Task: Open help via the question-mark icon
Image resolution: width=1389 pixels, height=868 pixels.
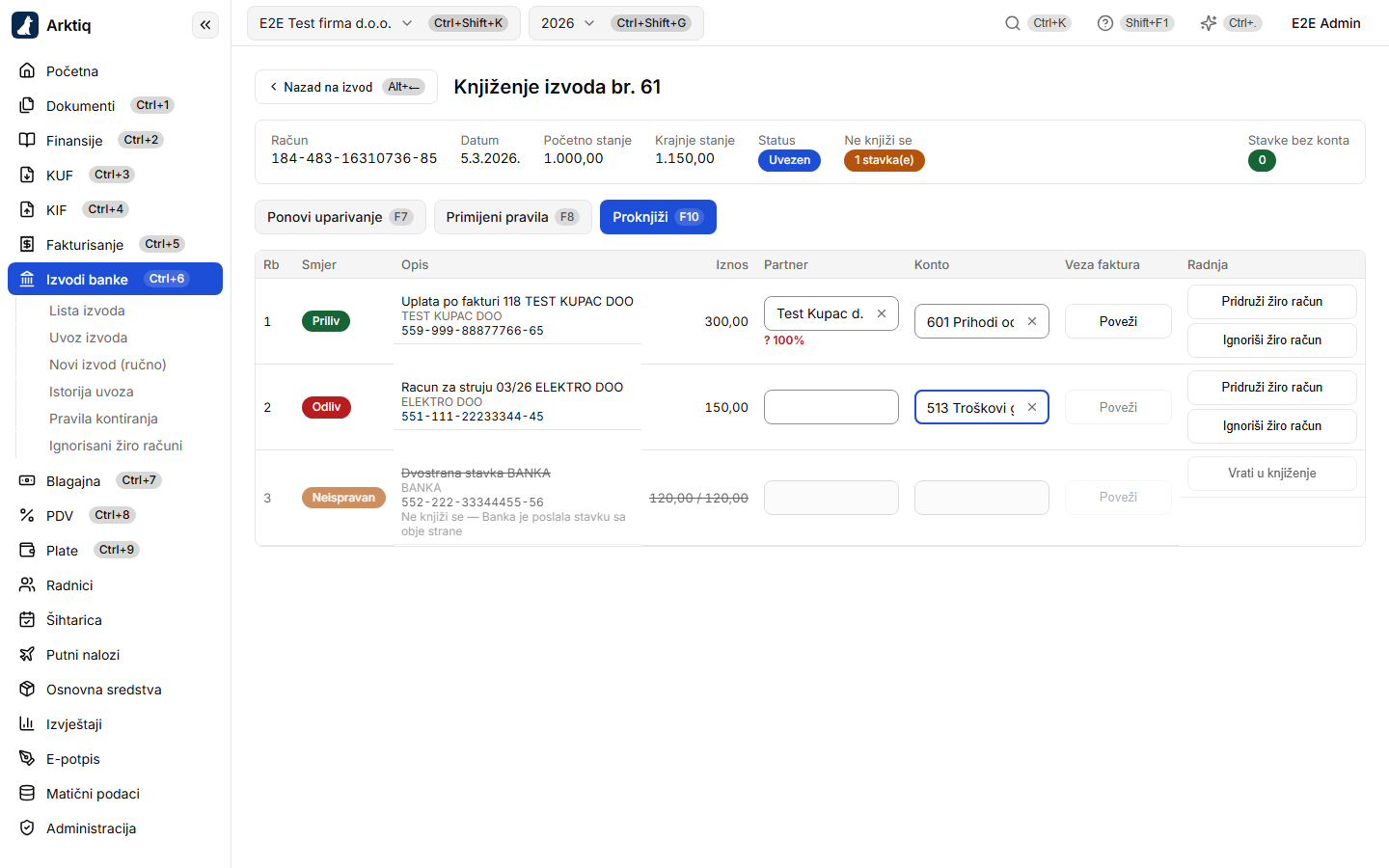Action: click(x=1105, y=23)
